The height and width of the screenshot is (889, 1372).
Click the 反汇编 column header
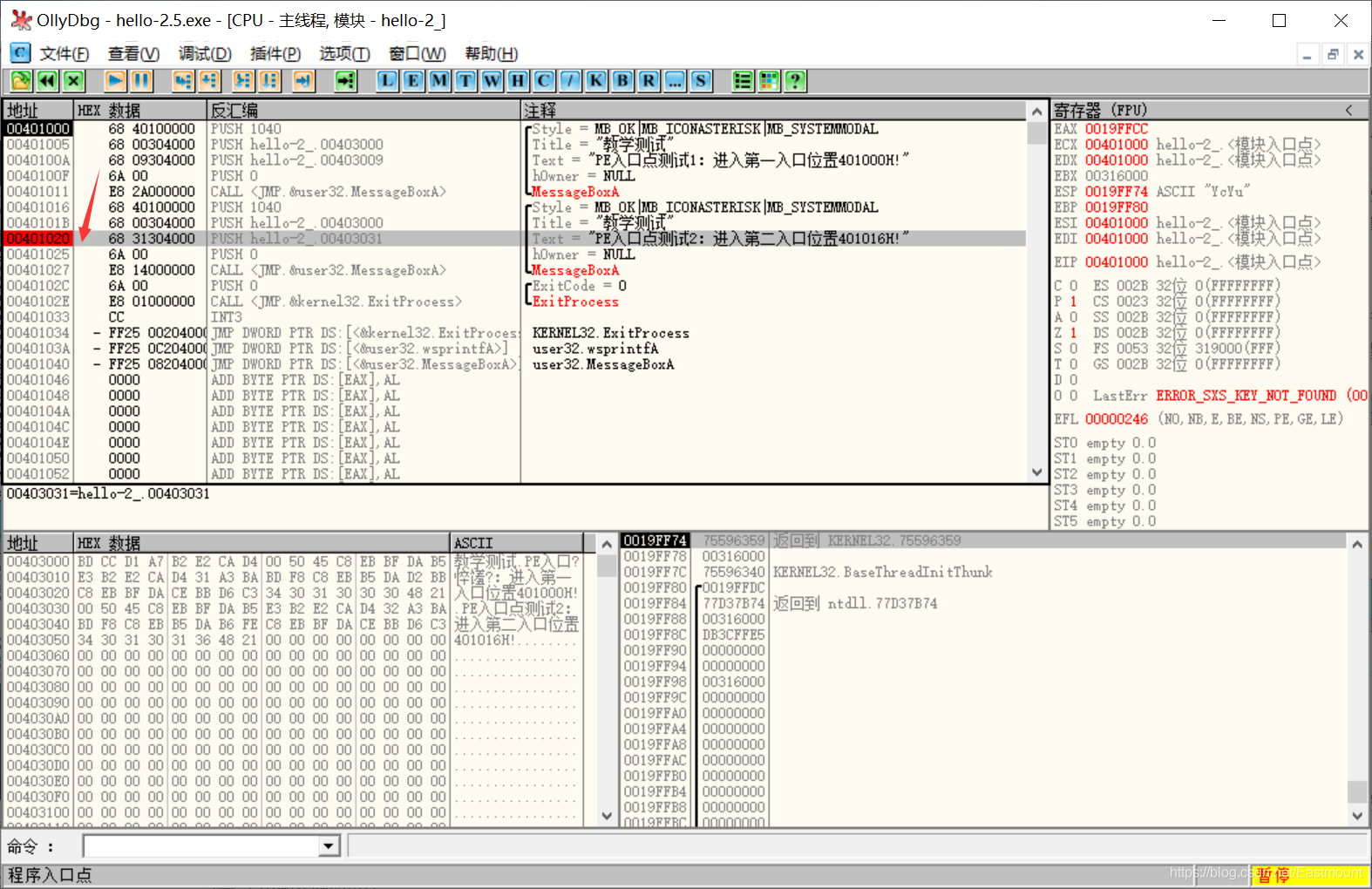(x=364, y=111)
